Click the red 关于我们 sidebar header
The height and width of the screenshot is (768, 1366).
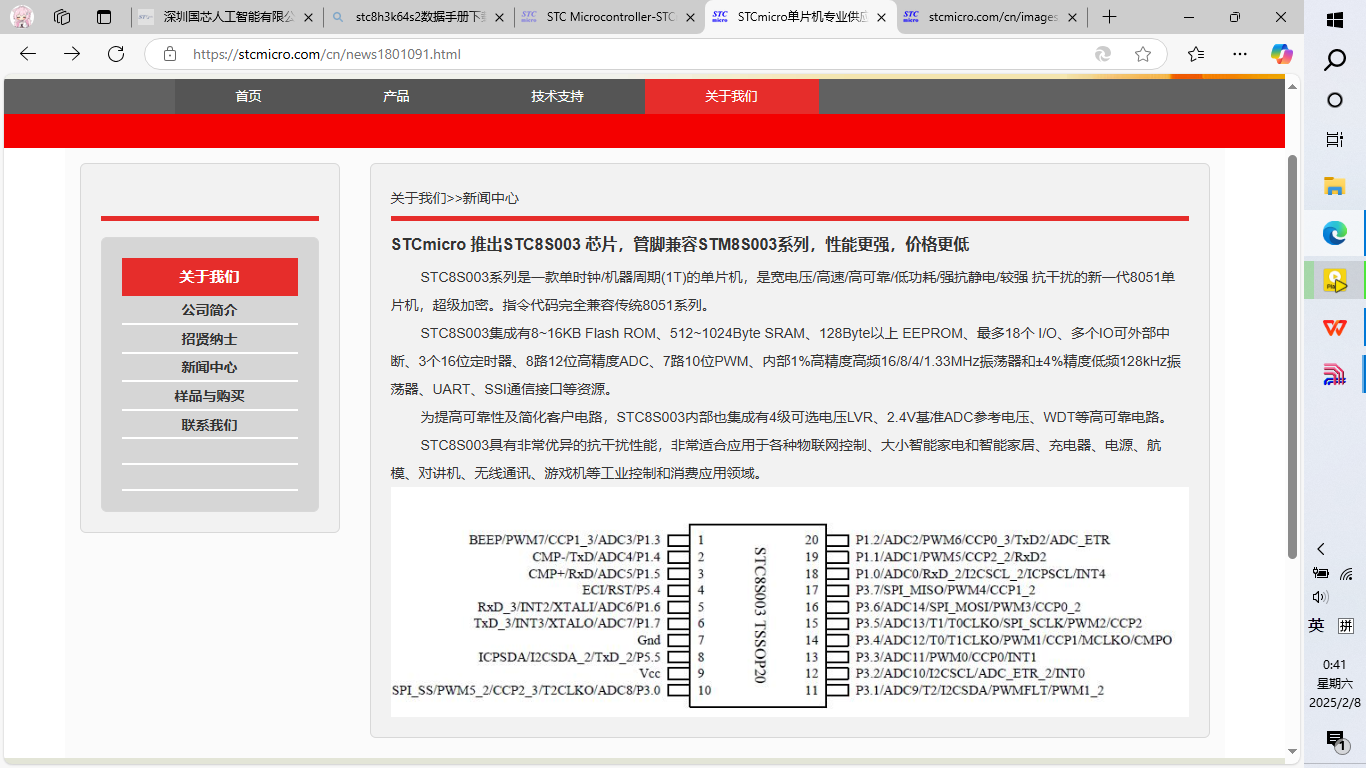point(210,277)
